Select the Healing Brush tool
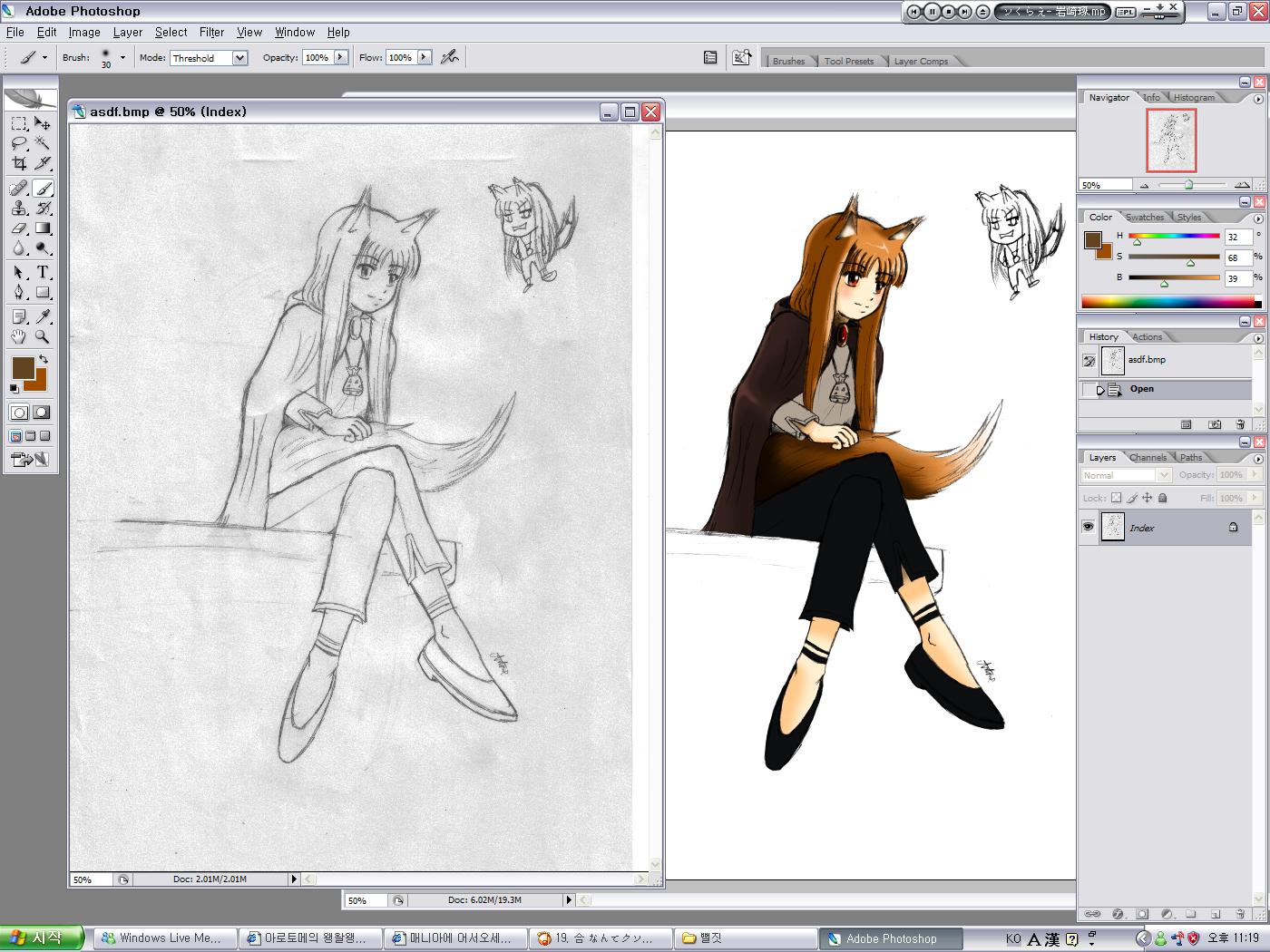Viewport: 1270px width, 952px height. coord(19,189)
